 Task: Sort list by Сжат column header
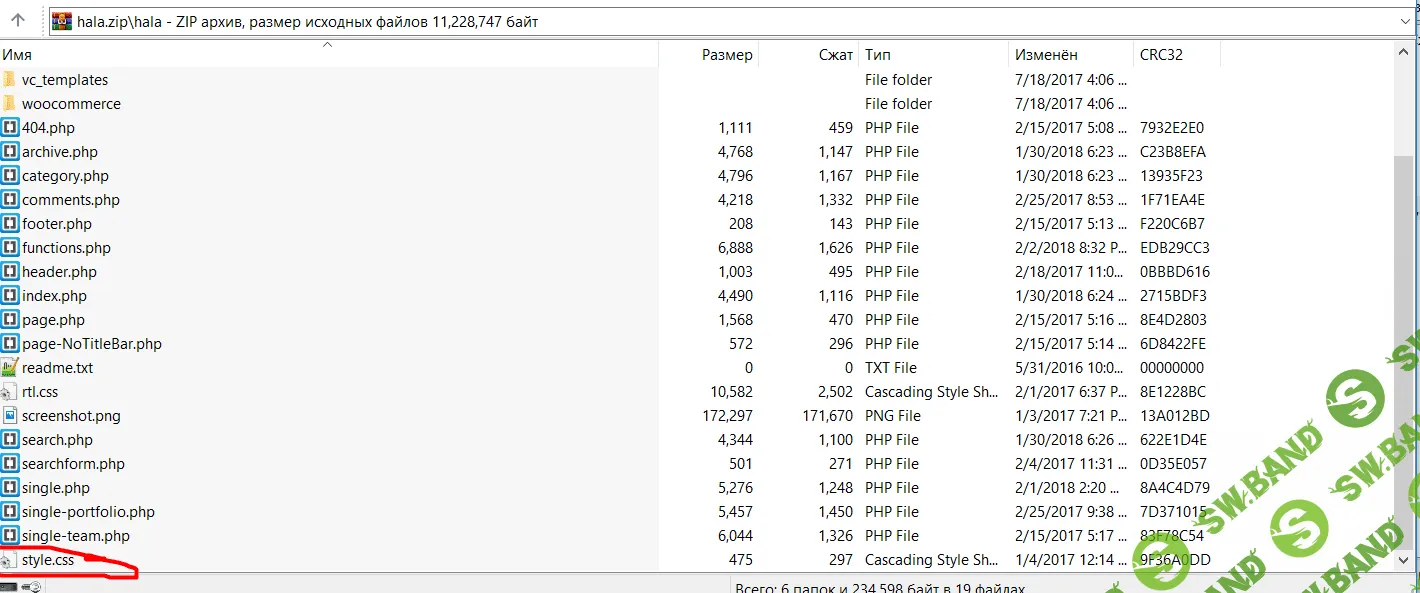click(x=835, y=55)
